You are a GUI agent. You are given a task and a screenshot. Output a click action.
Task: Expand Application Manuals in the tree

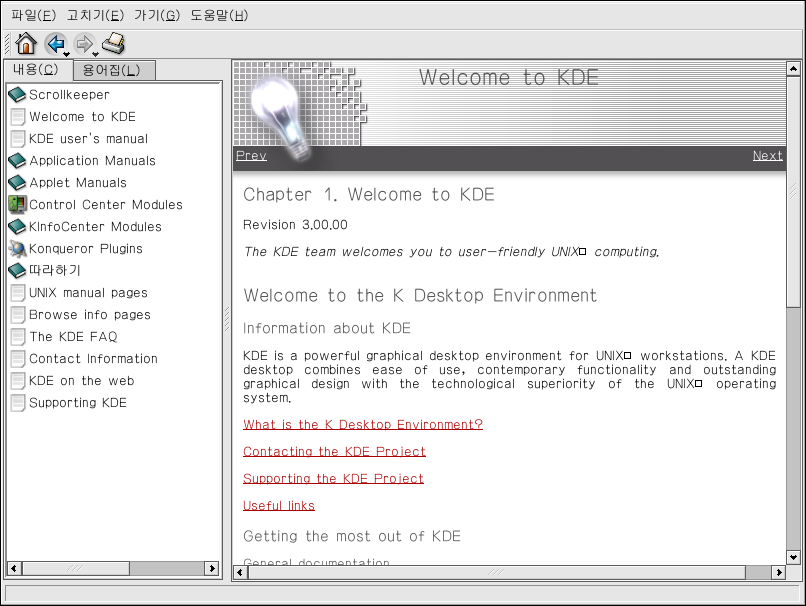92,161
